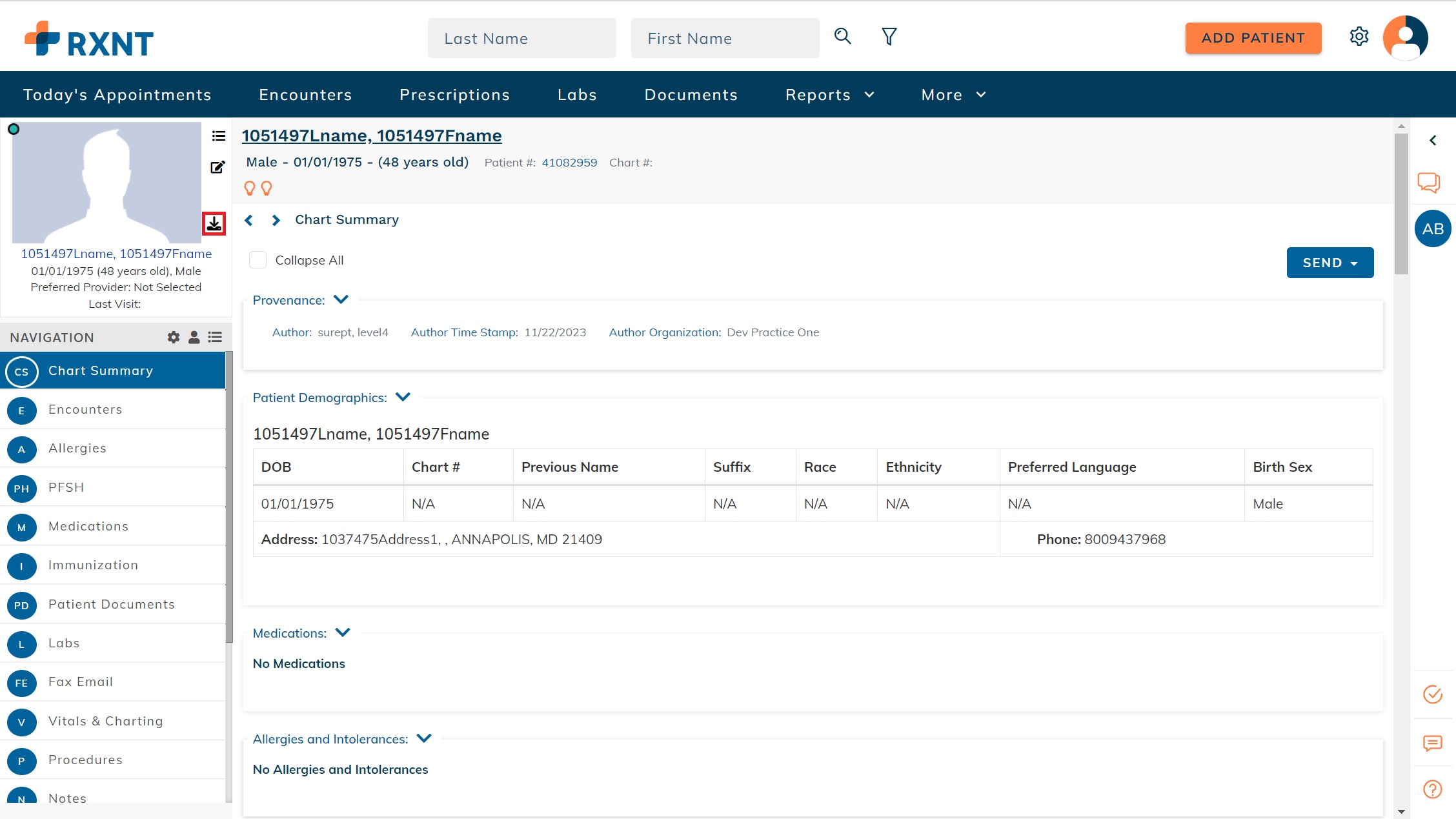Open the list icon next to patient photo
This screenshot has height=819, width=1456.
[x=219, y=136]
